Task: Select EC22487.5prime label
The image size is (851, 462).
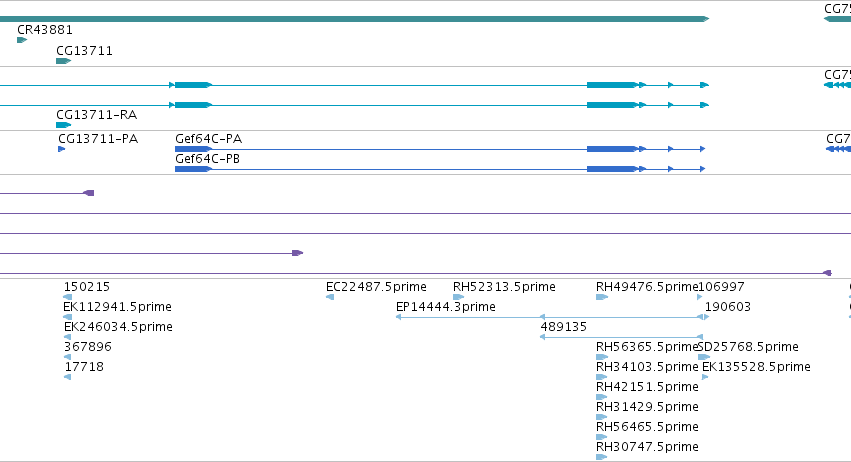Action: [x=376, y=287]
